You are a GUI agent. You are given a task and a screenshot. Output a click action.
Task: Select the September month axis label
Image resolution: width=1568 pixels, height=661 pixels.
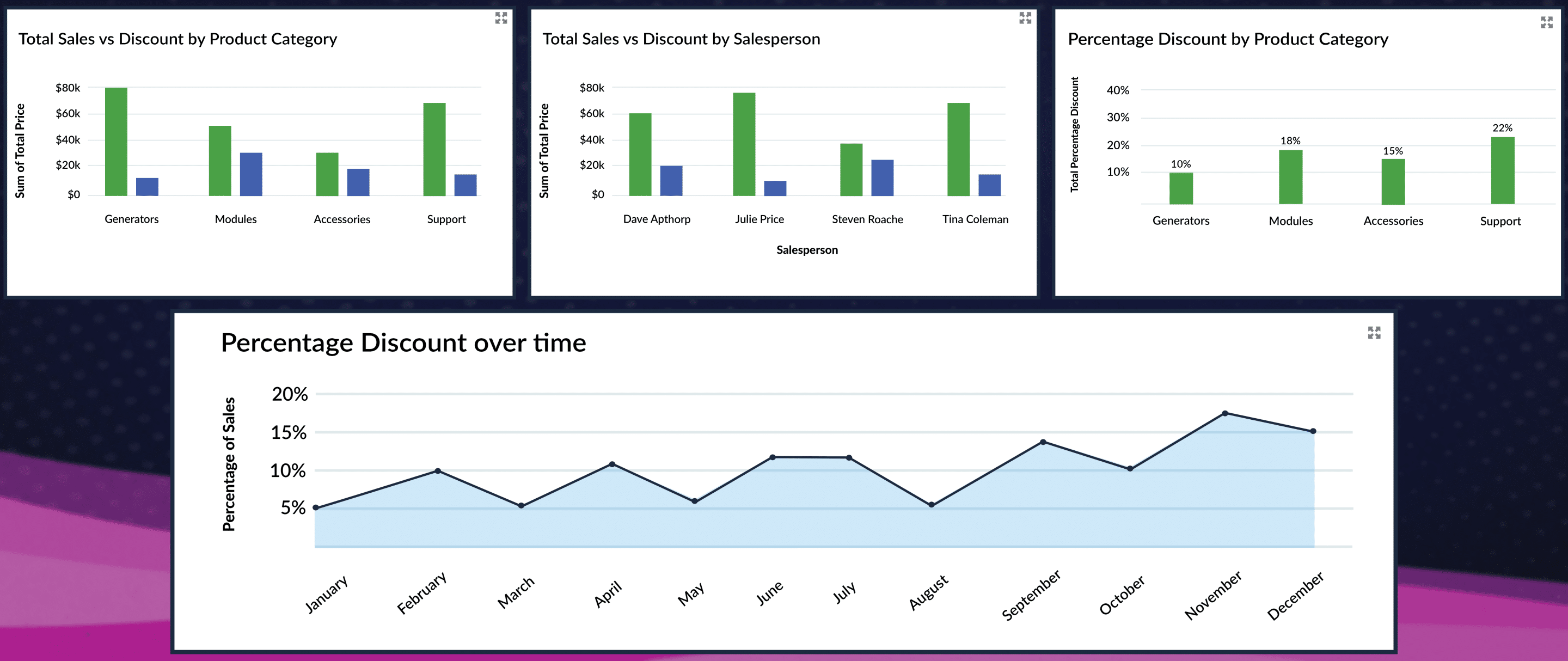(x=1031, y=595)
